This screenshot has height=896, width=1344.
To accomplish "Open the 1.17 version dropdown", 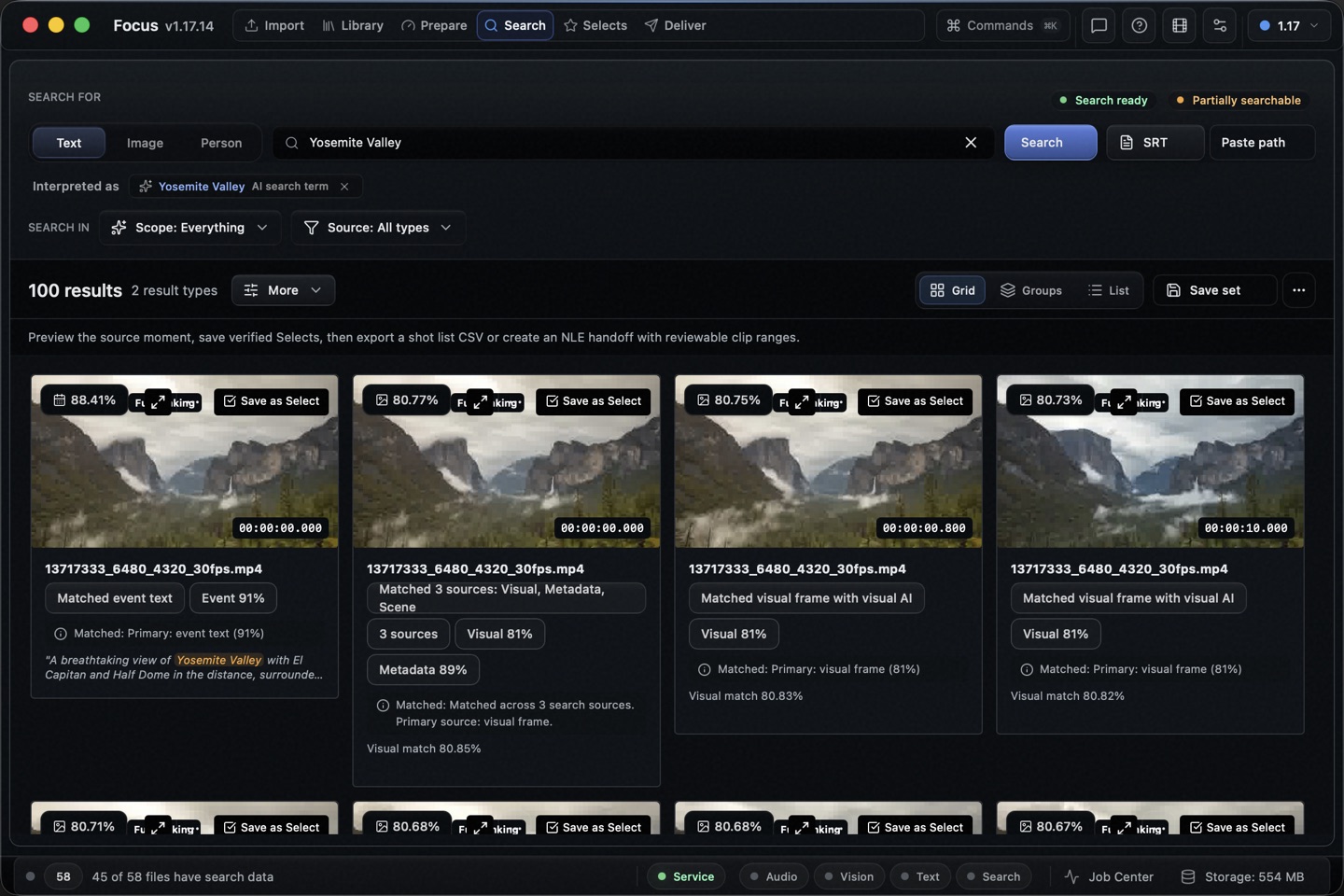I will point(1289,25).
